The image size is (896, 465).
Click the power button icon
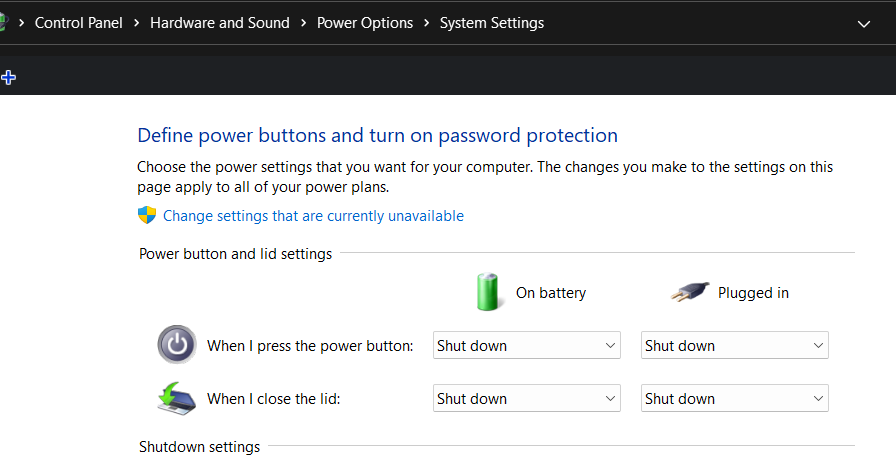point(177,345)
